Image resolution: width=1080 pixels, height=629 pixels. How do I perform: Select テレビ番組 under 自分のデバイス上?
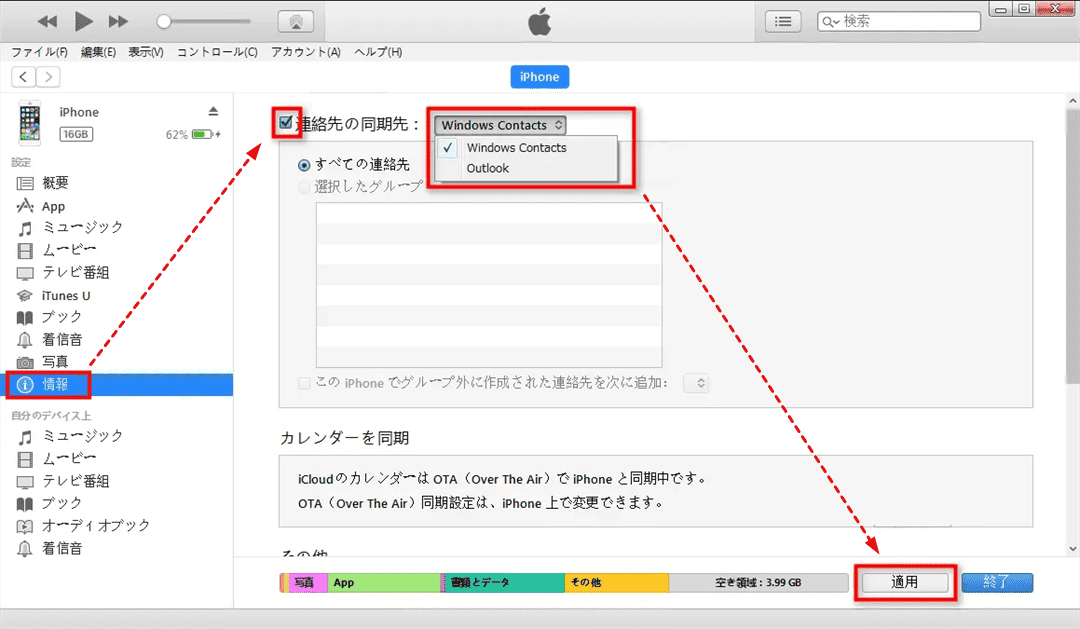click(76, 481)
